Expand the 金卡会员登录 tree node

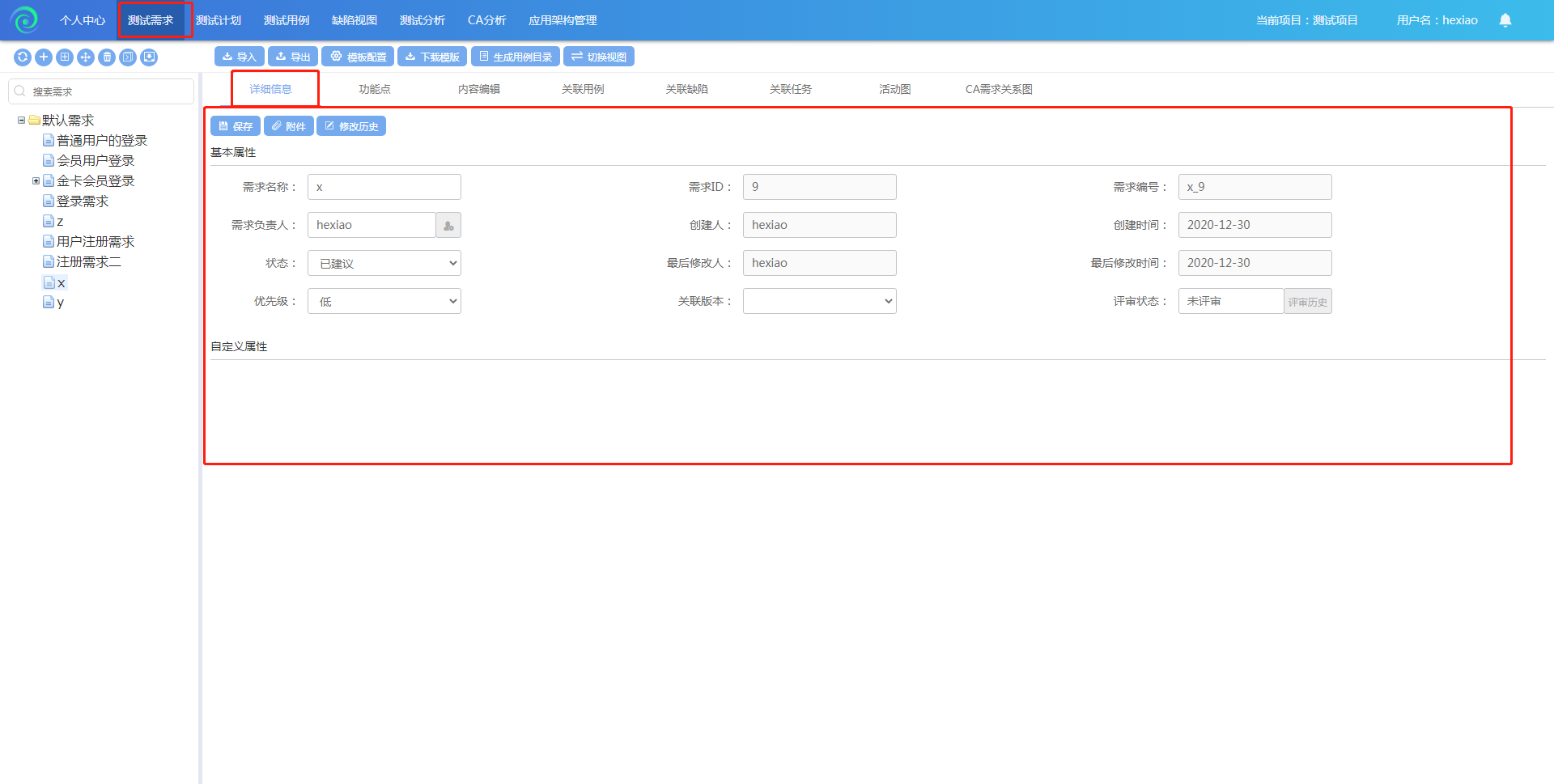point(36,181)
